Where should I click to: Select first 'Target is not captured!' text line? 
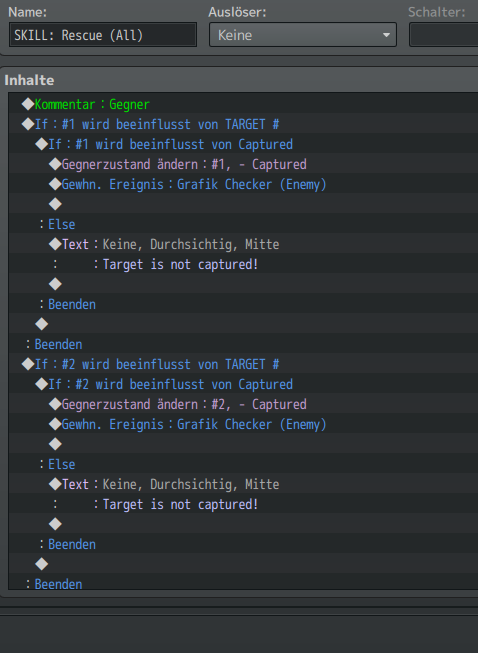click(243, 264)
